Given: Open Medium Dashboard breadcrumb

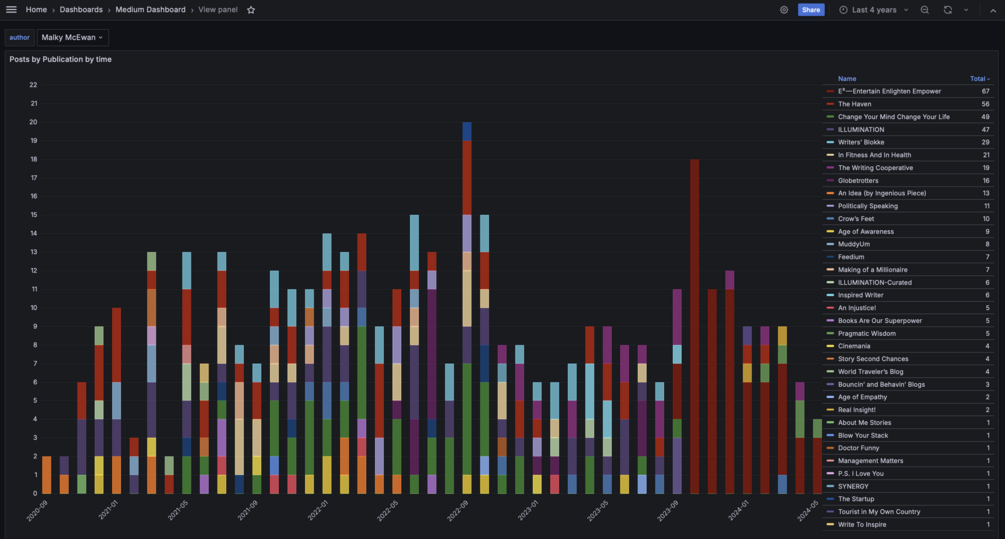Looking at the screenshot, I should [151, 10].
